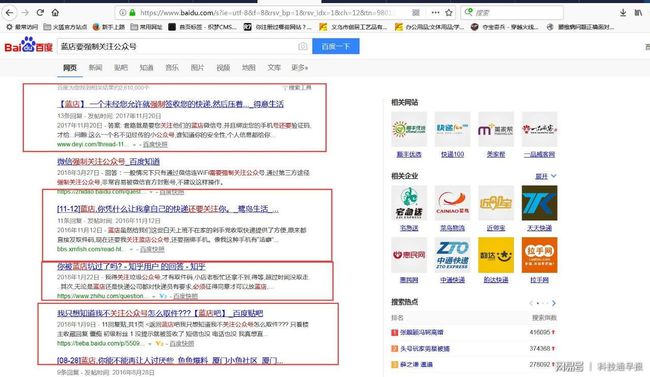Image resolution: width=650 pixels, height=377 pixels.
Task: Open 百度快照 for the www.deyi.com result
Action: [x=155, y=145]
